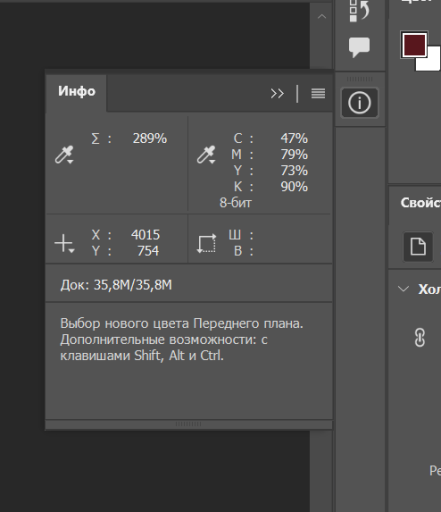The image size is (441, 512).
Task: Click the Y coordinate value 754
Action: click(148, 251)
